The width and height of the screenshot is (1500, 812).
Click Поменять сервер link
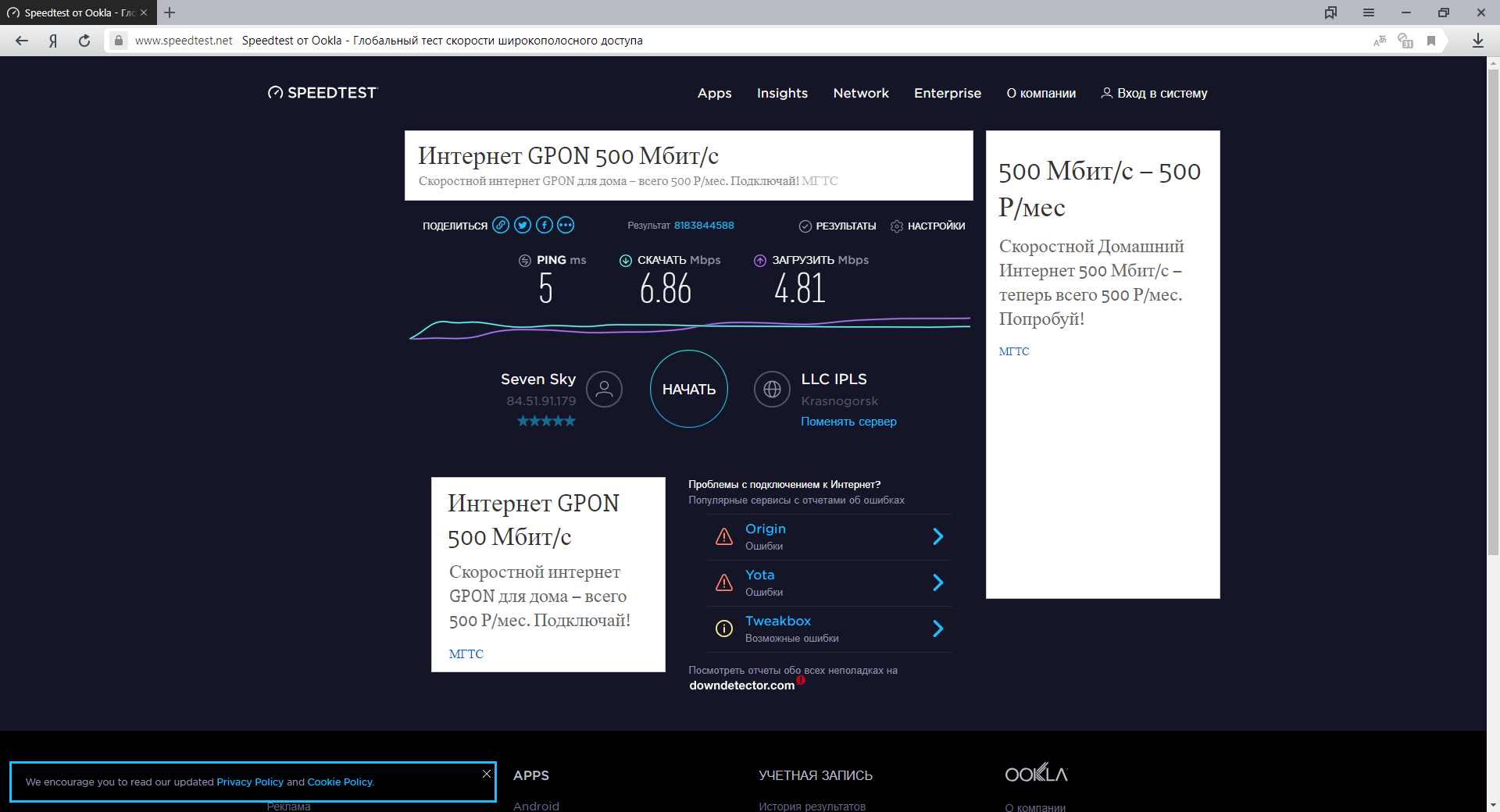848,422
